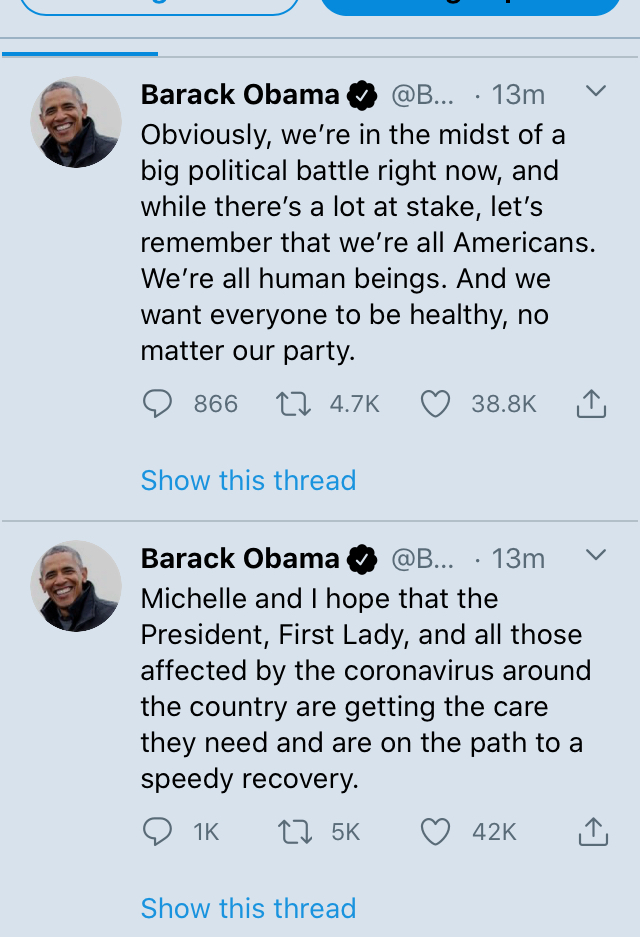Open Barack Obama name on first tweet
Viewport: 640px width, 937px height.
pos(240,94)
